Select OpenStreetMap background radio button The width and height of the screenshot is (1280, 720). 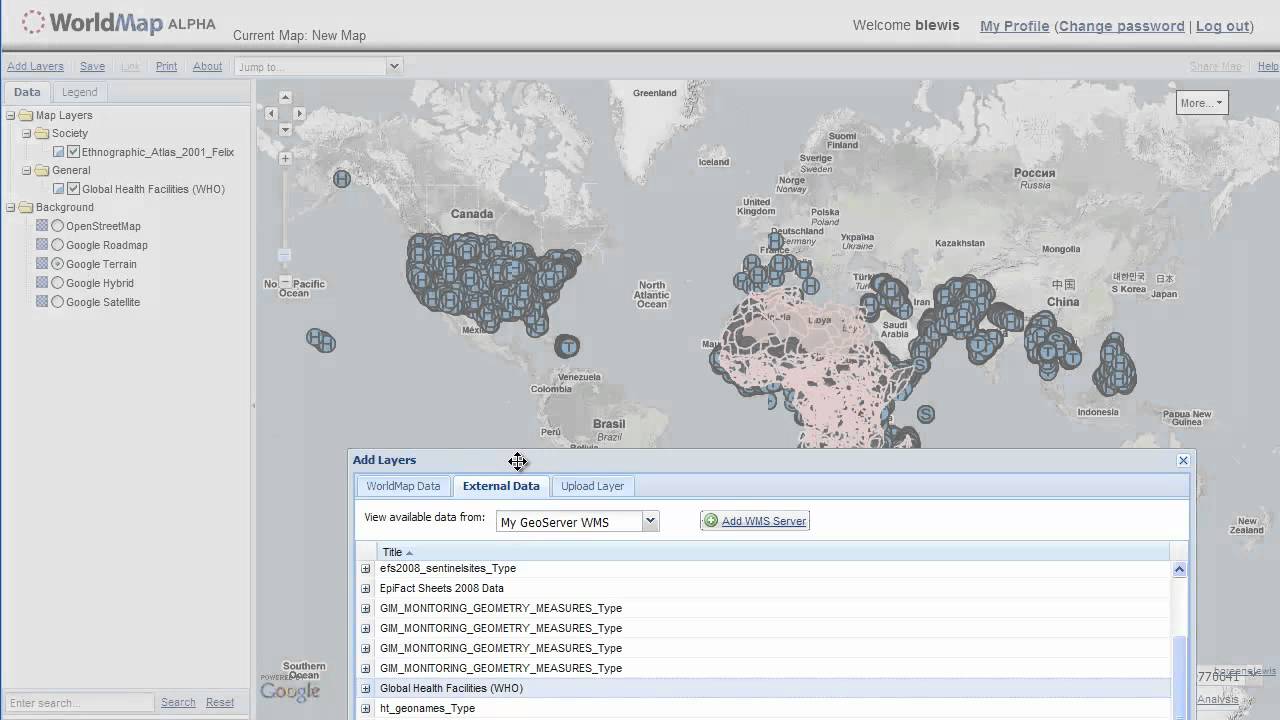[x=57, y=226]
